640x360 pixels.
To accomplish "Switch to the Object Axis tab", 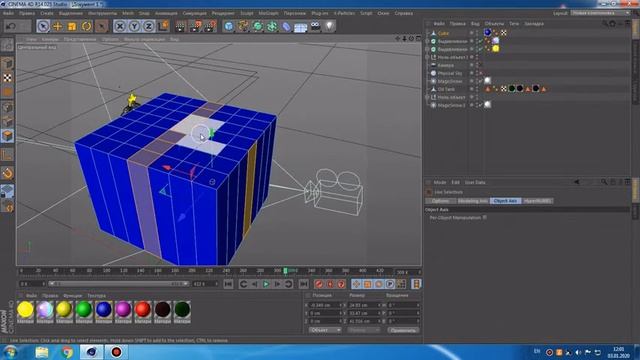I will (x=505, y=201).
